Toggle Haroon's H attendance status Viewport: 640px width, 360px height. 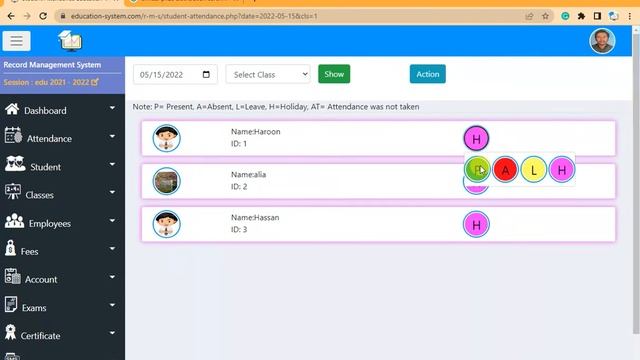[x=476, y=139]
